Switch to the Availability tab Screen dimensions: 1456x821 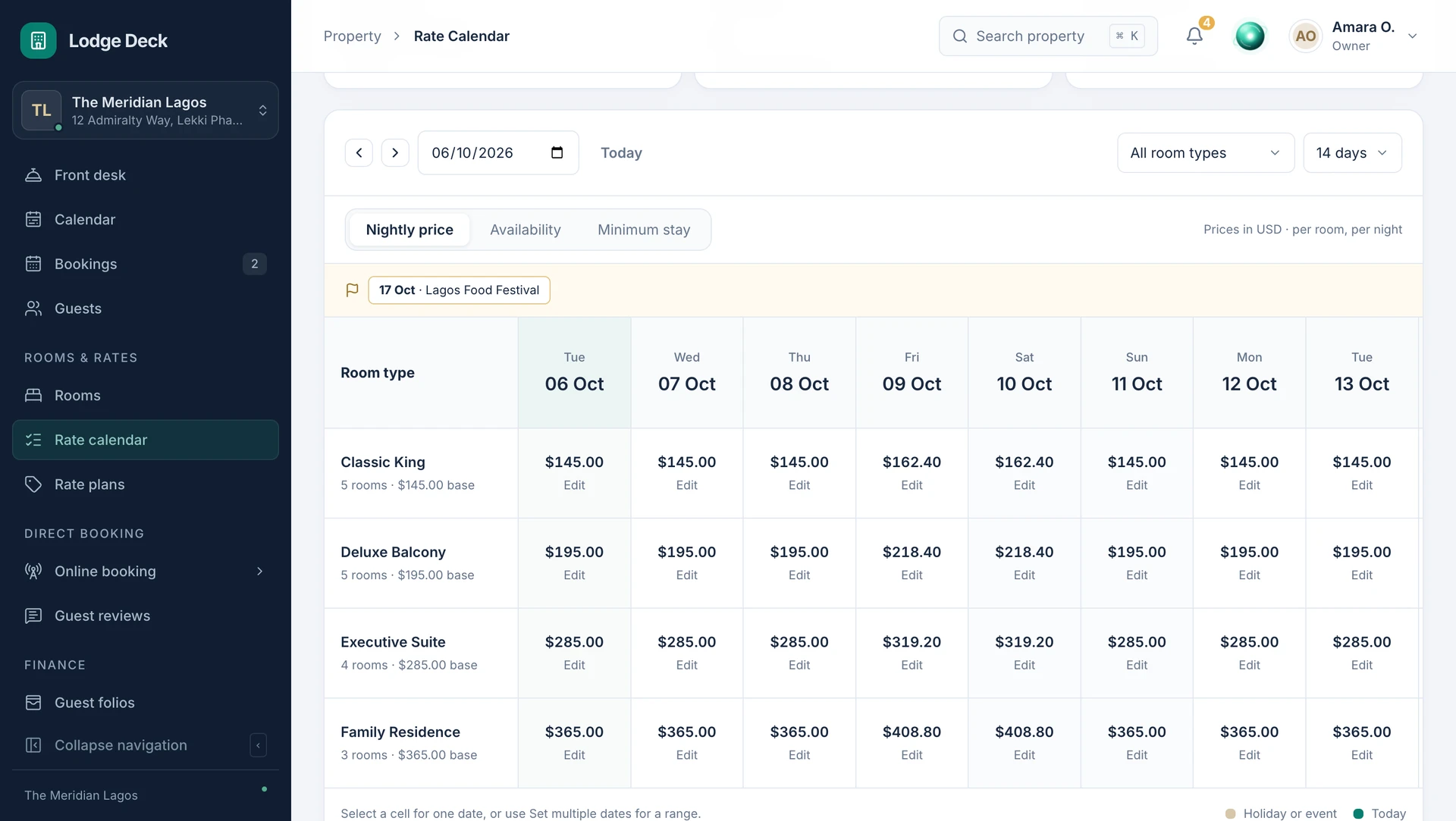click(x=526, y=230)
